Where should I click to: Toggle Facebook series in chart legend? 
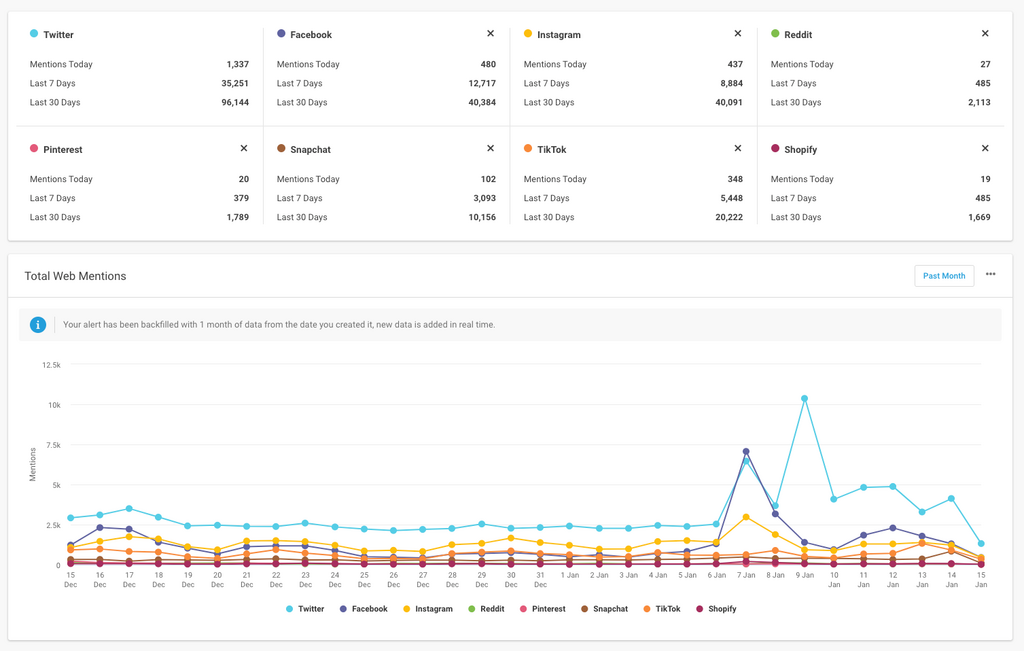point(363,609)
